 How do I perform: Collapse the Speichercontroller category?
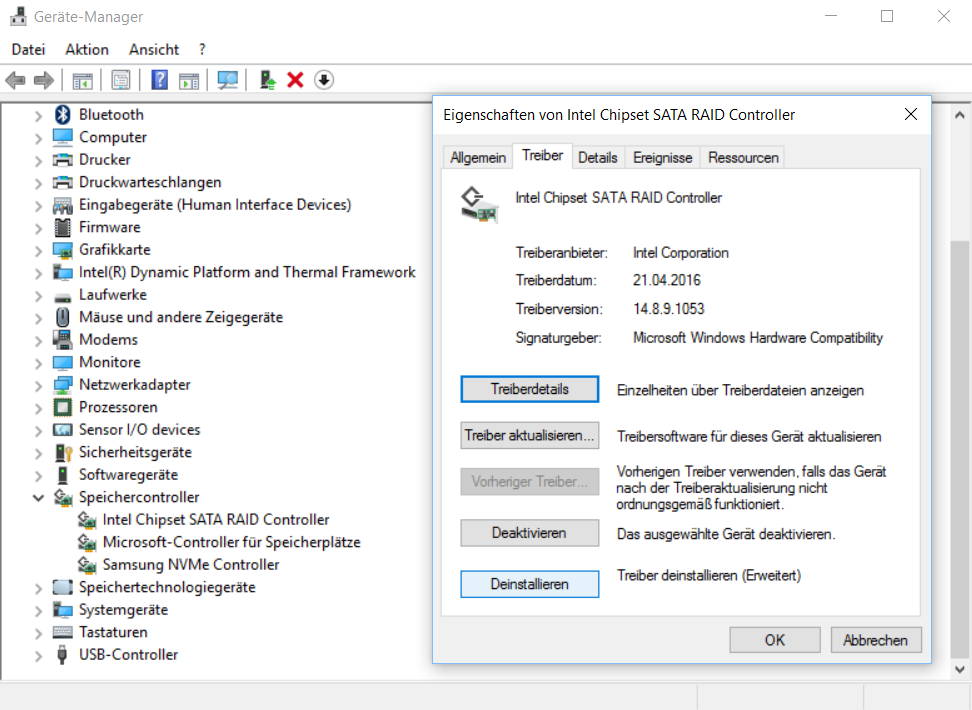coord(38,497)
